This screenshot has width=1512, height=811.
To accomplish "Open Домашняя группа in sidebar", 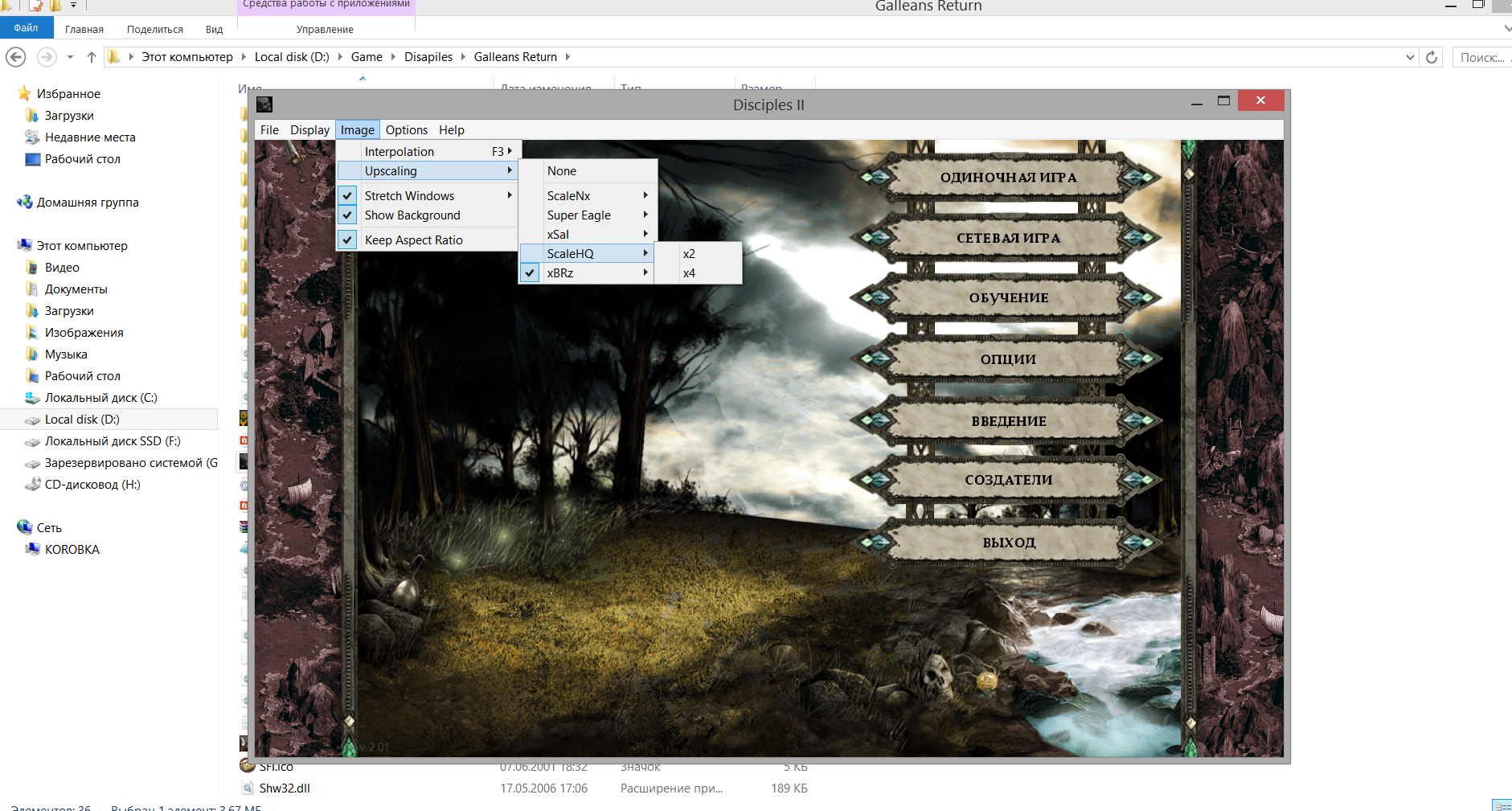I will (x=88, y=203).
